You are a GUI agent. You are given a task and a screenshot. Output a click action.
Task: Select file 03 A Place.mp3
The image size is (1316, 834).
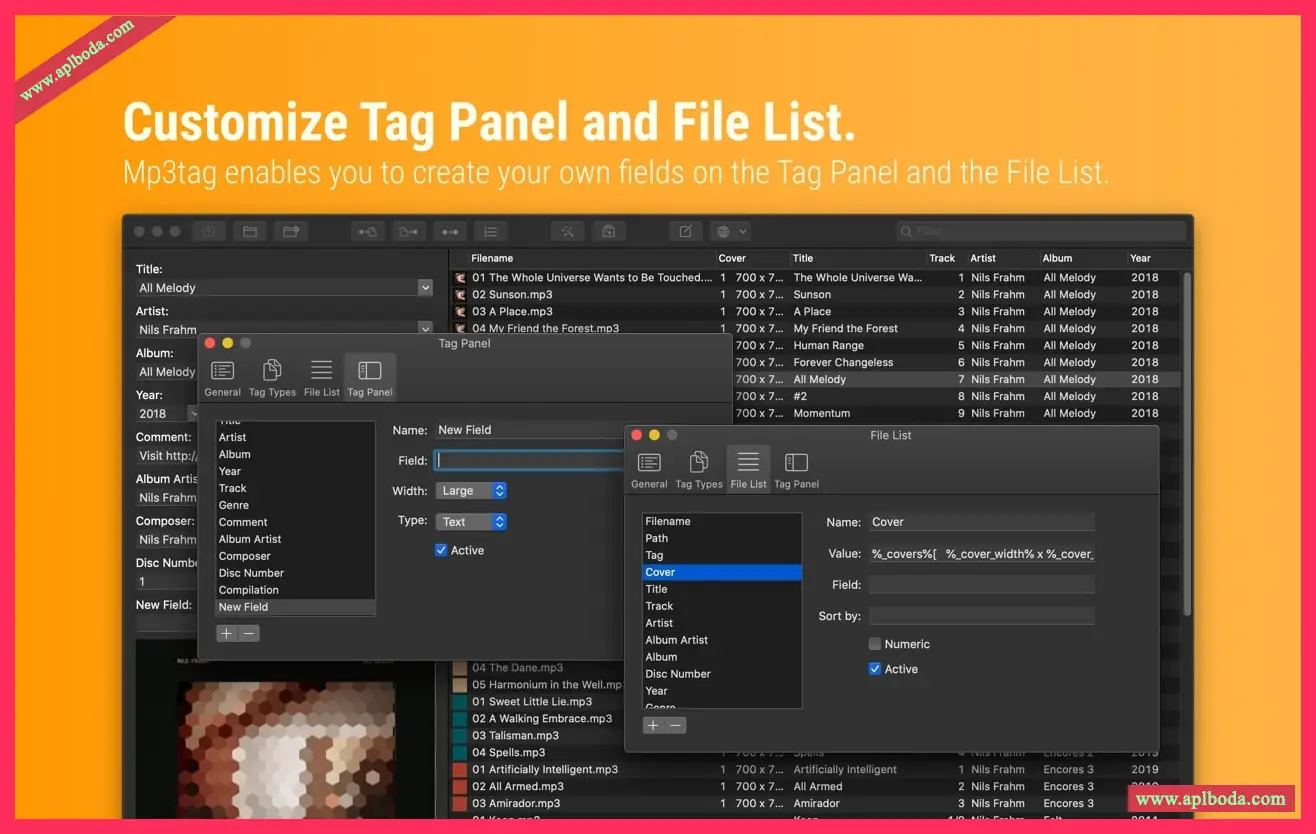tap(512, 312)
